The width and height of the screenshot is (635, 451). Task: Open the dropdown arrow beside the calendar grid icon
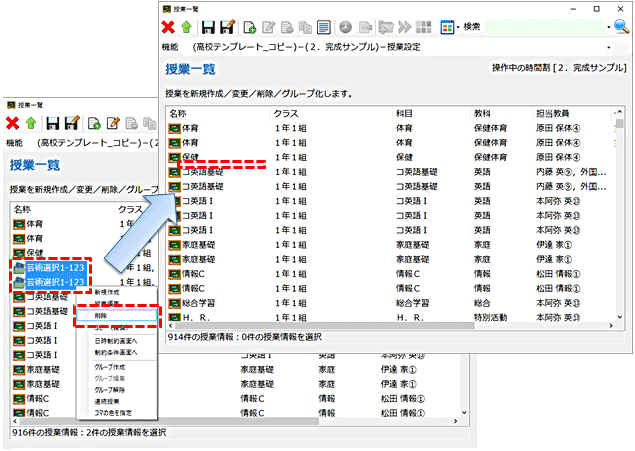click(456, 27)
